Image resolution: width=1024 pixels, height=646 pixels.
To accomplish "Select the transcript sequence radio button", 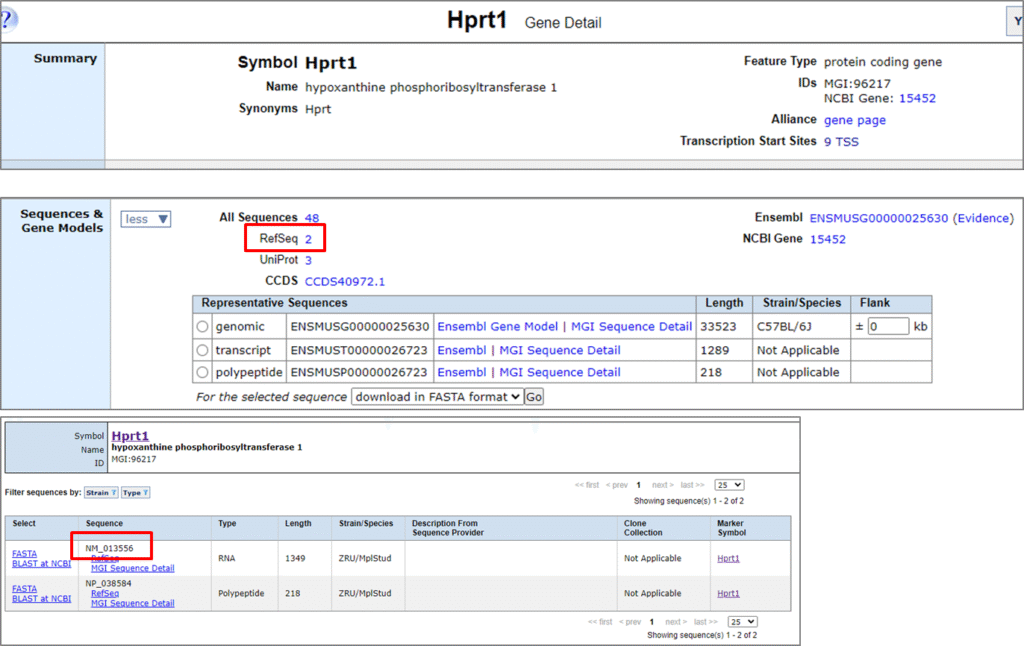I will (203, 350).
